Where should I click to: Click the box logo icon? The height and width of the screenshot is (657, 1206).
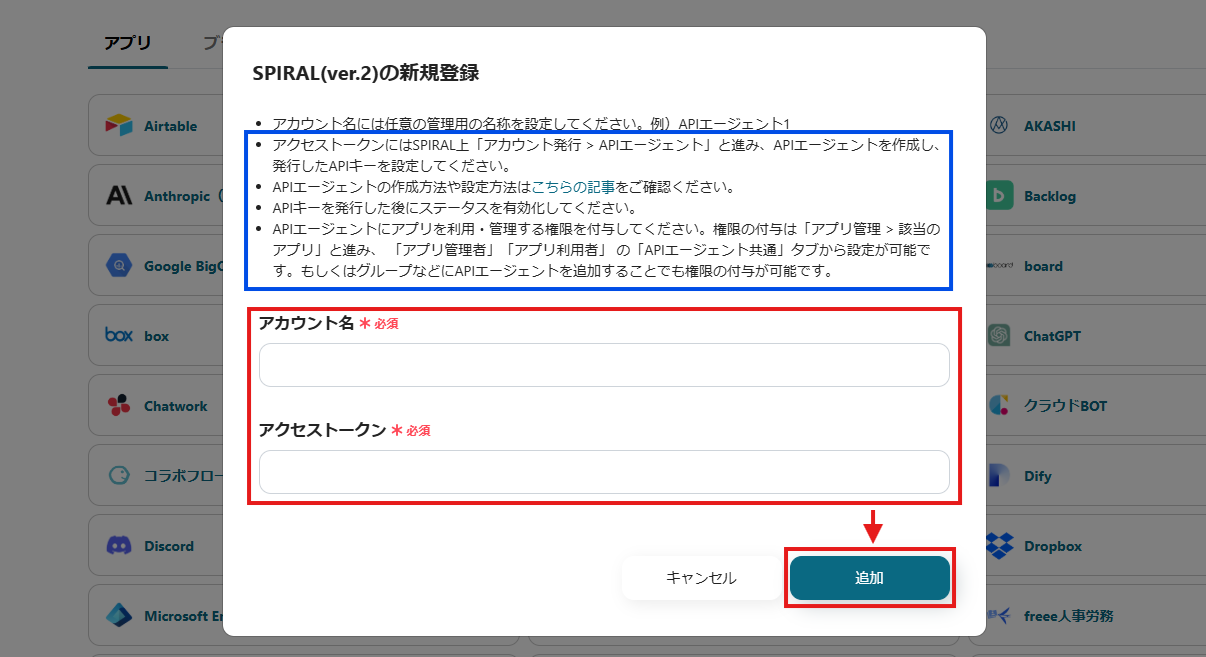tap(119, 336)
